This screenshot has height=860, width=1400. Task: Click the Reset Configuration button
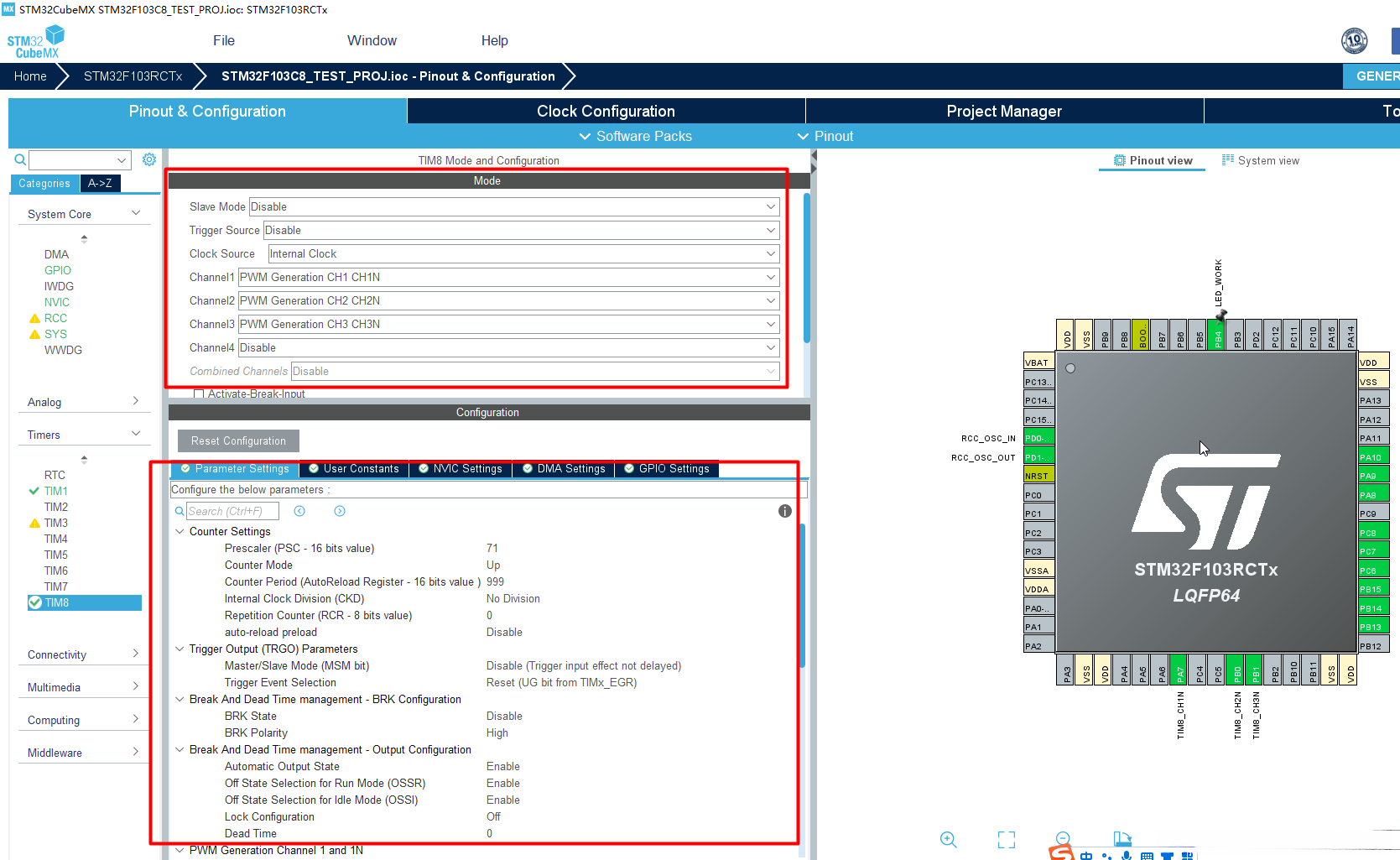tap(238, 440)
